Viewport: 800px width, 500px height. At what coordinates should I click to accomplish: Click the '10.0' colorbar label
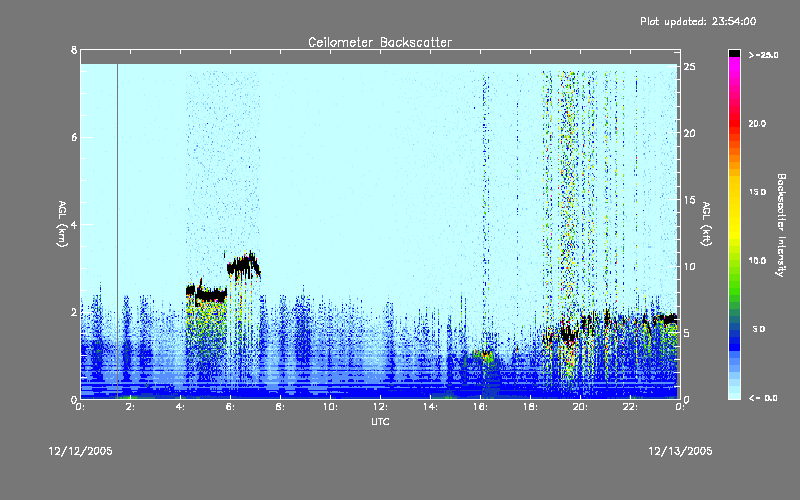(757, 261)
